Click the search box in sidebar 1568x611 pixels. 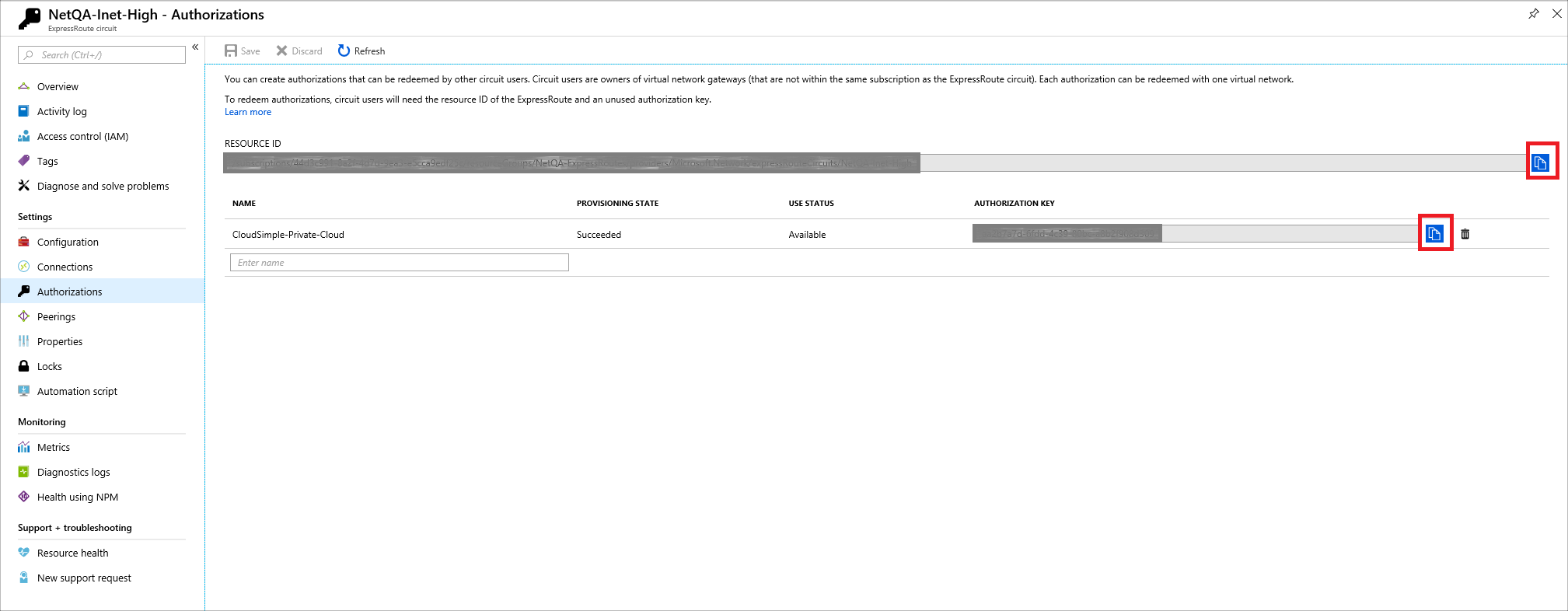tap(102, 54)
